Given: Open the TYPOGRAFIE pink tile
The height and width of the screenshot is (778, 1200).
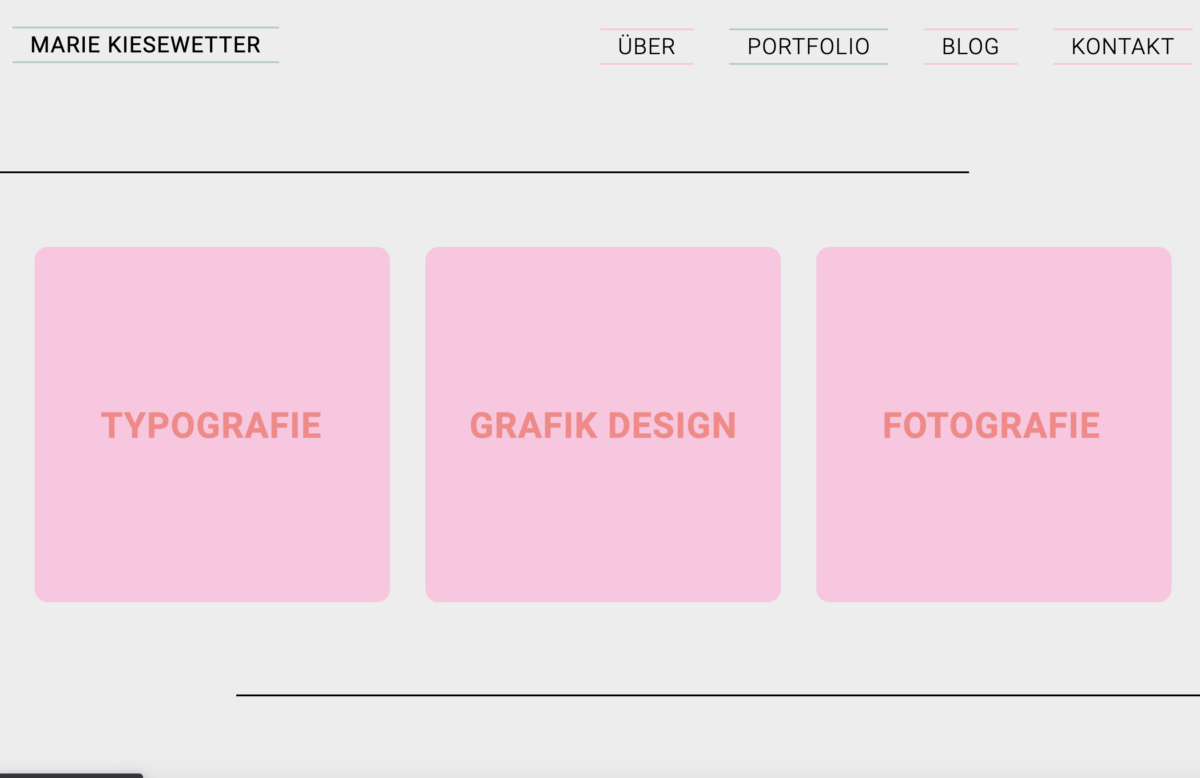Looking at the screenshot, I should click(212, 424).
